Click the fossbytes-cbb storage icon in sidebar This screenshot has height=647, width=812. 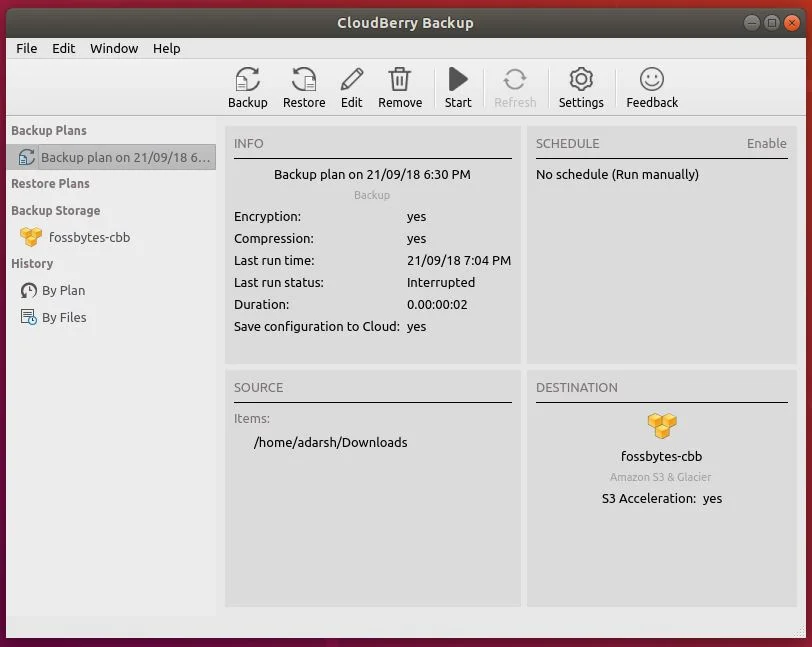[31, 237]
